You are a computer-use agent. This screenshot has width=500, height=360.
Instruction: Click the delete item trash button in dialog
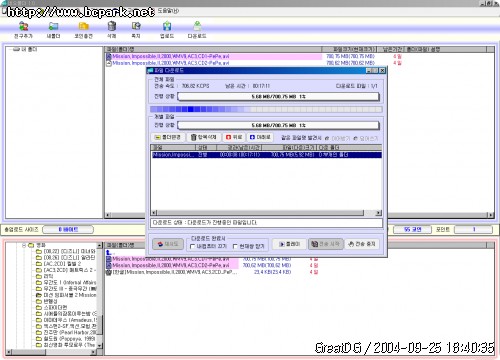(x=204, y=137)
